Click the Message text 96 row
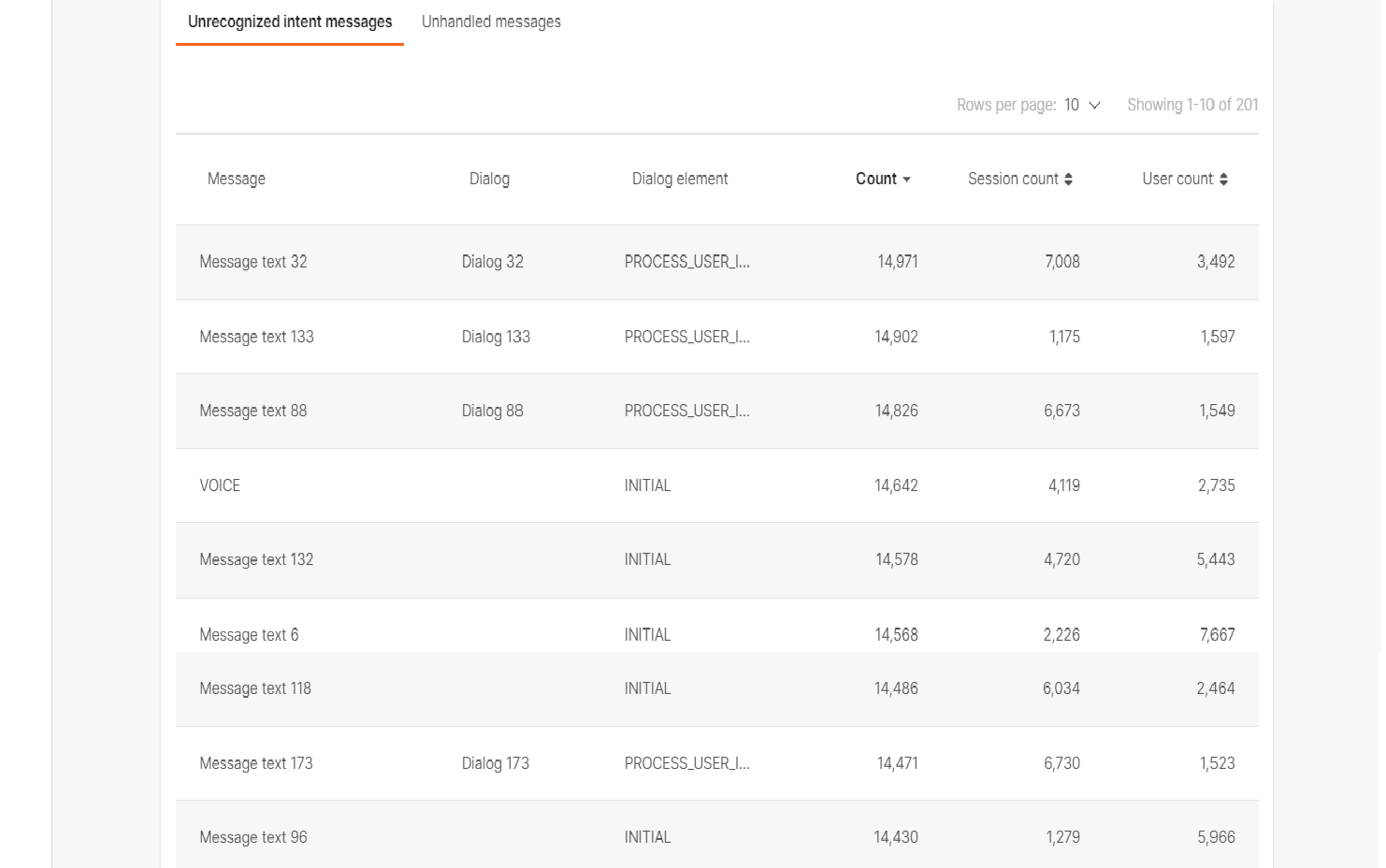 tap(253, 837)
